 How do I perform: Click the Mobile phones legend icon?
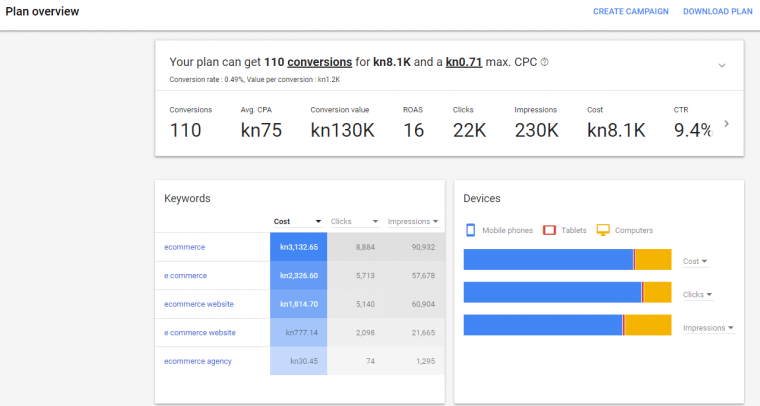coord(470,230)
